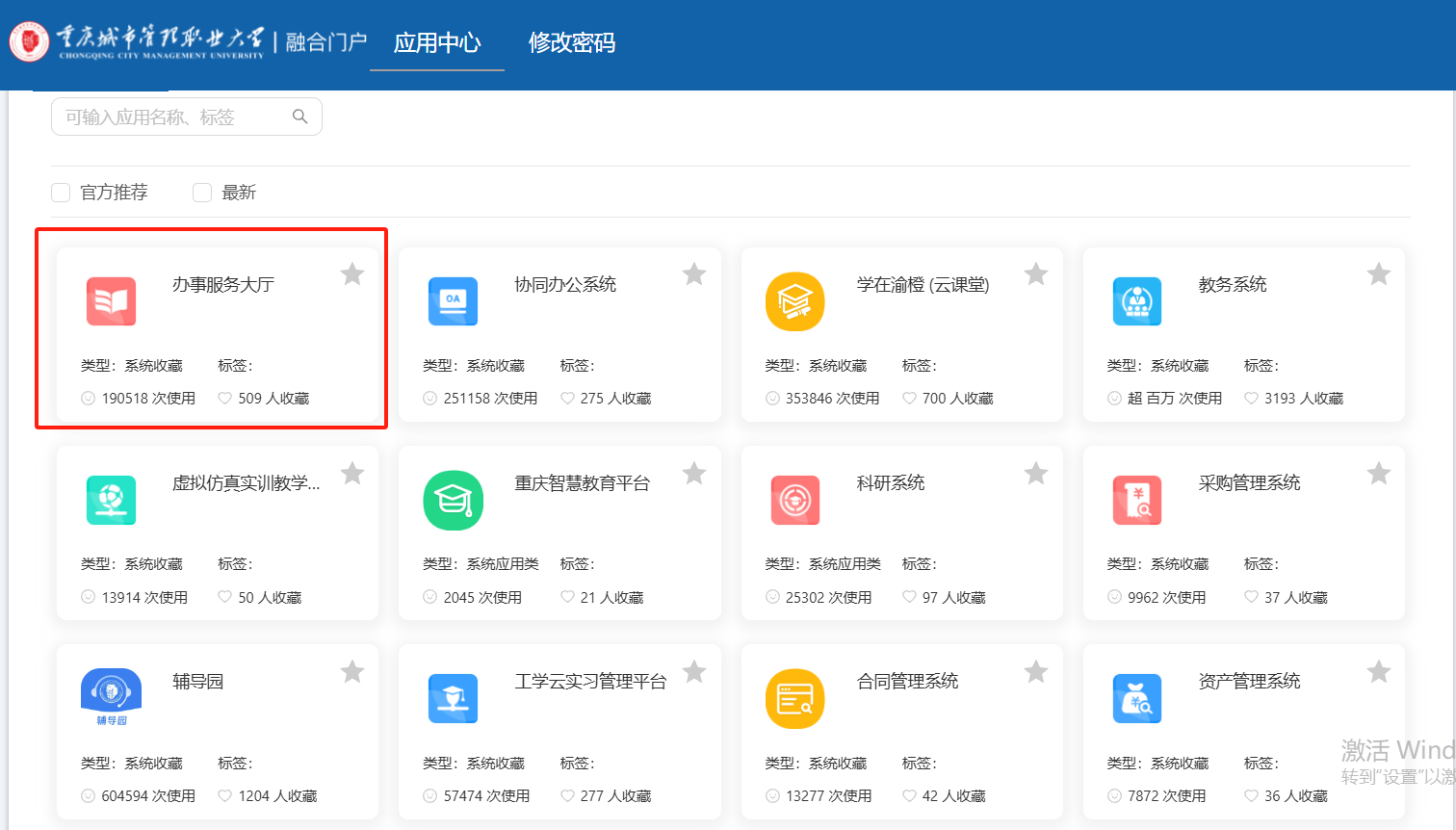Open 学在渝橙 (云课堂) orange icon
The height and width of the screenshot is (830, 1456).
[x=795, y=301]
